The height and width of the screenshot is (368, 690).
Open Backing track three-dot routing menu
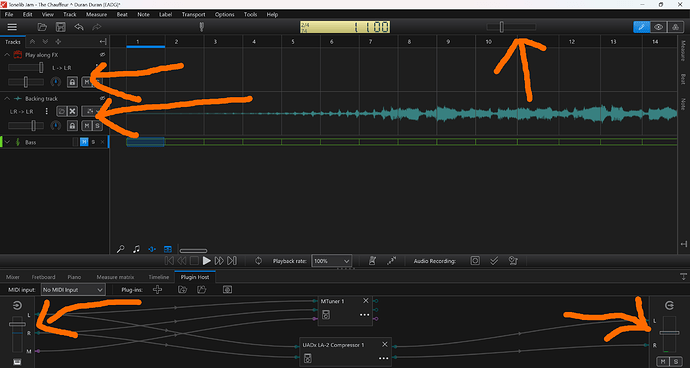tap(47, 111)
